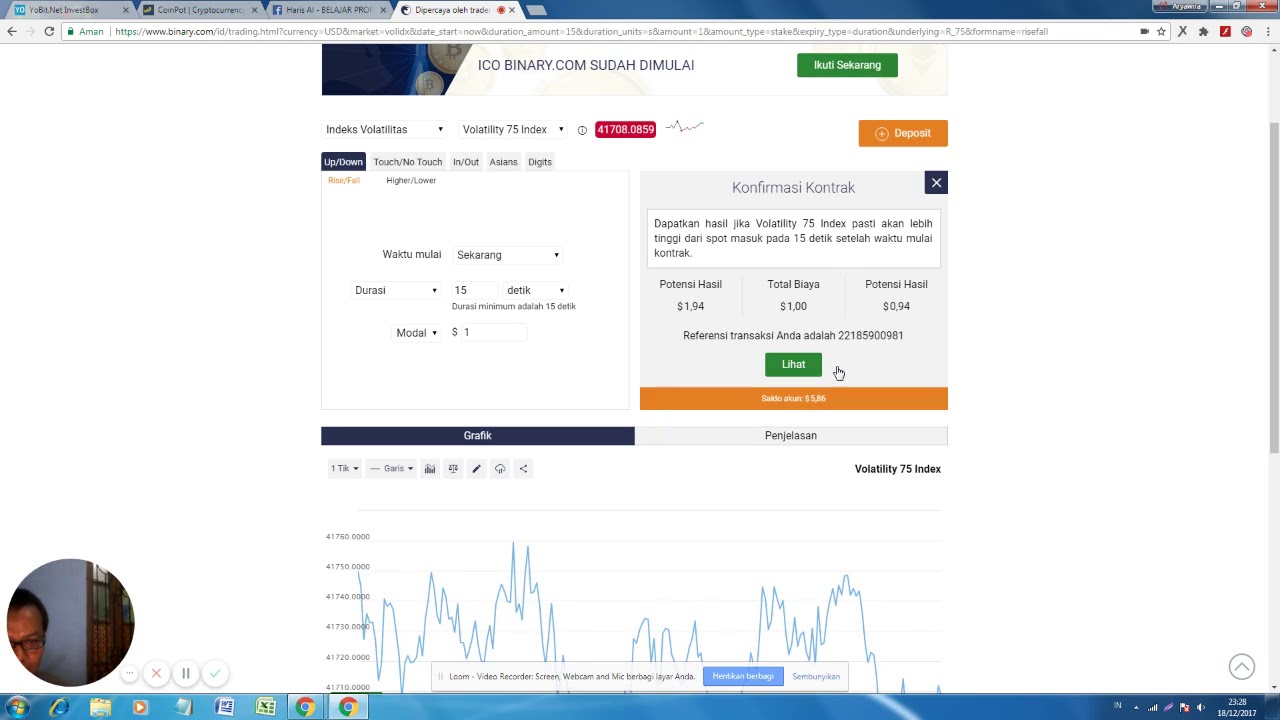Open the chart indicators icon

[430, 468]
